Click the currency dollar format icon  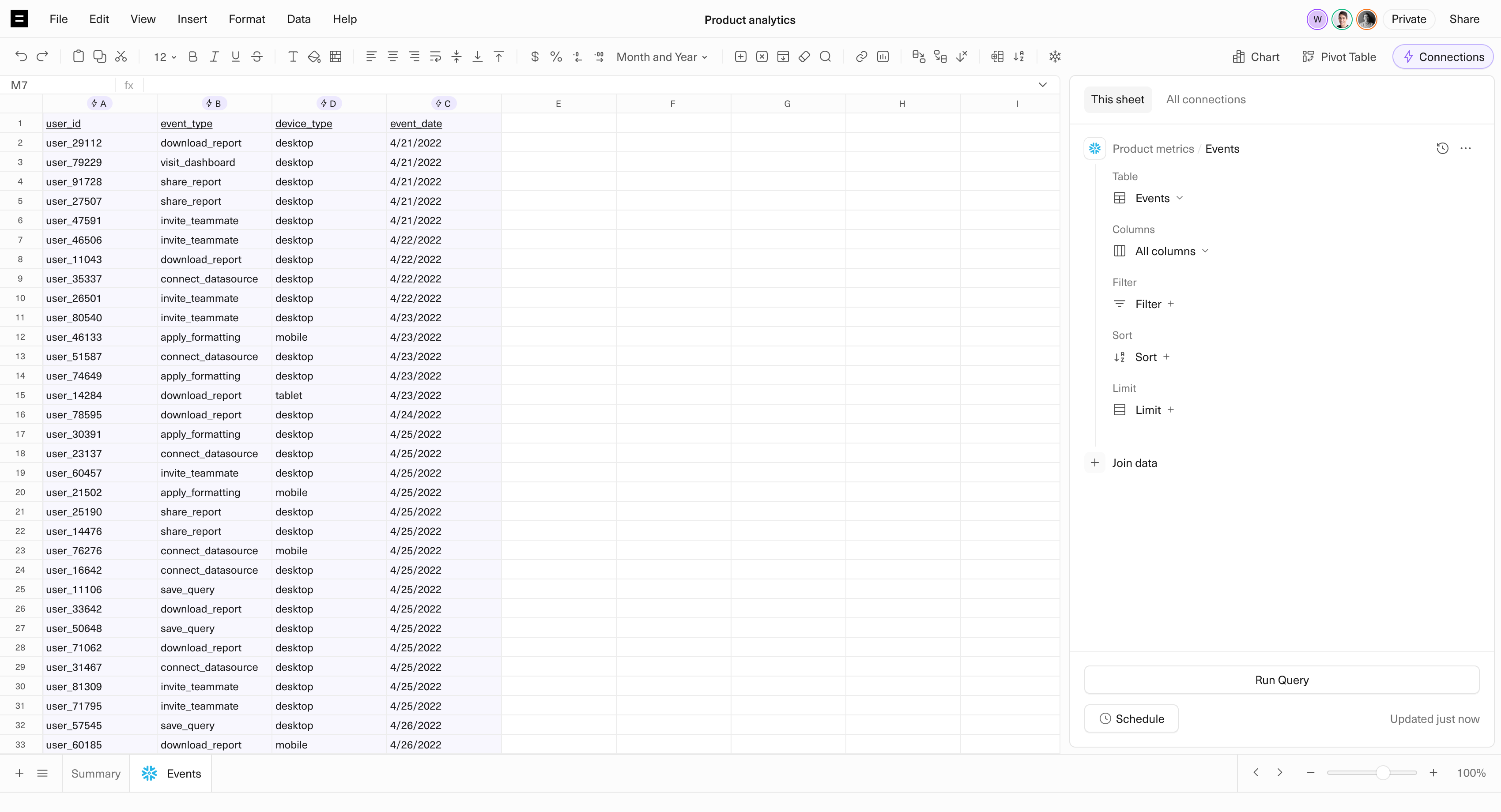pos(534,56)
